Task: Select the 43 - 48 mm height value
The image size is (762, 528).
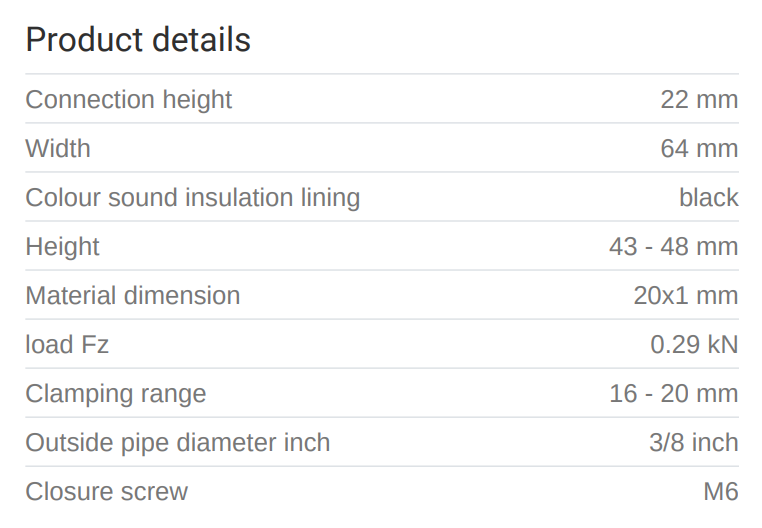Action: [x=673, y=247]
